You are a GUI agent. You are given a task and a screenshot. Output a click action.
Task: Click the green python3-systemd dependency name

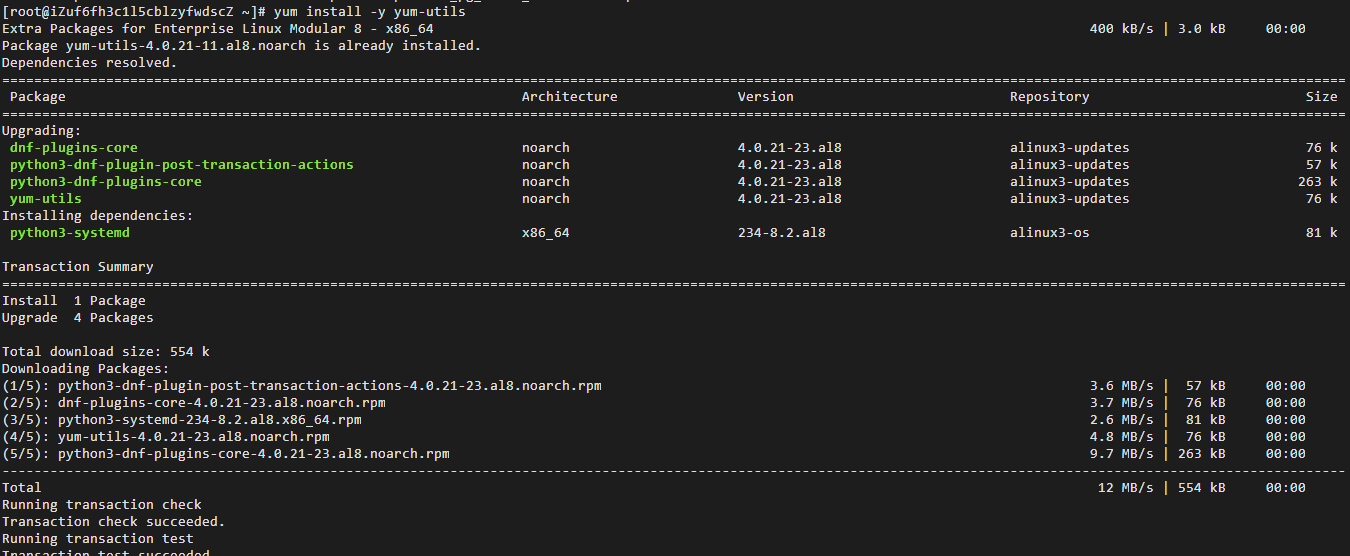[x=69, y=233]
